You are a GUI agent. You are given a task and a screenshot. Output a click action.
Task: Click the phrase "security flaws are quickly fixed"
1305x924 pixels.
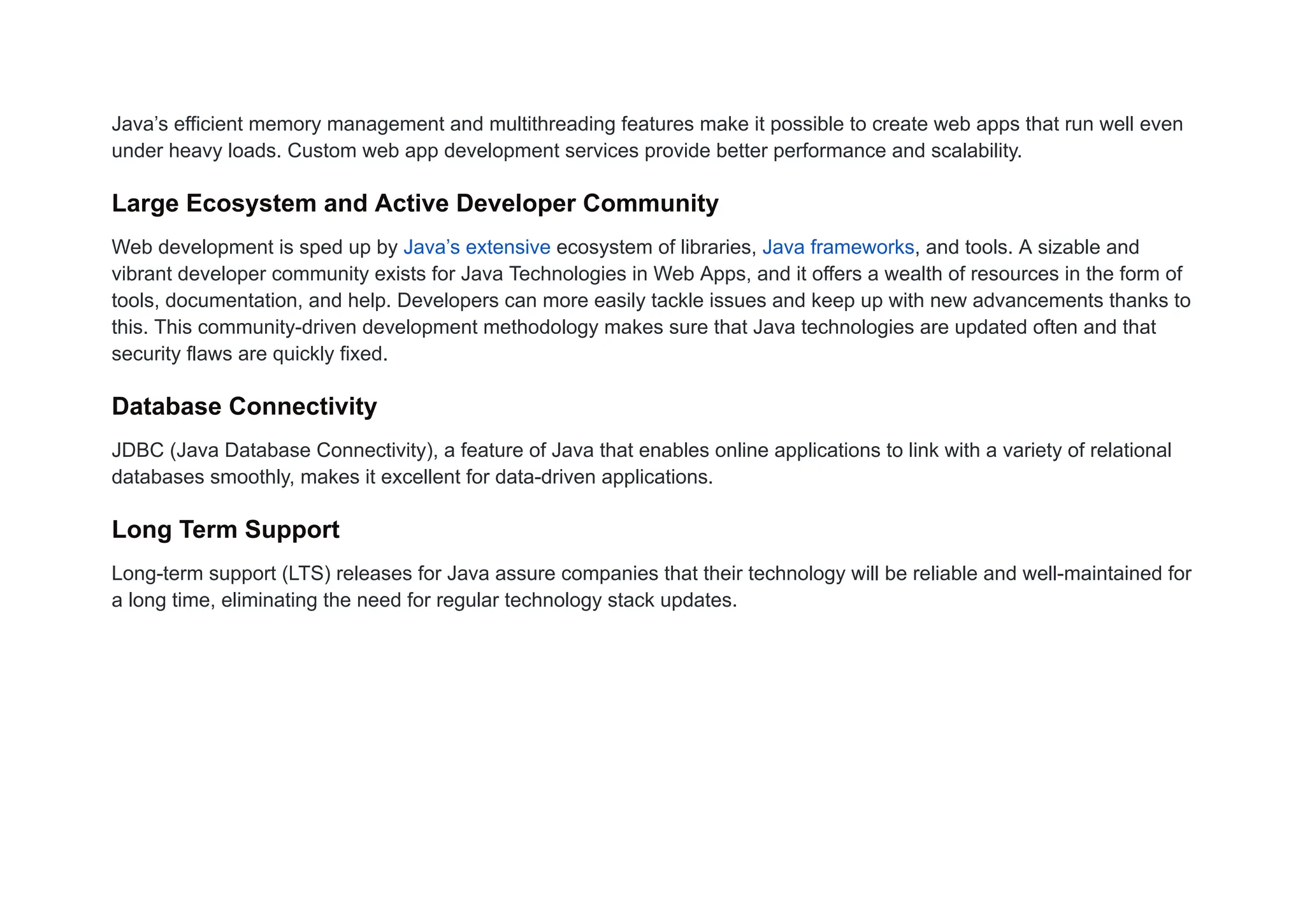click(x=249, y=354)
